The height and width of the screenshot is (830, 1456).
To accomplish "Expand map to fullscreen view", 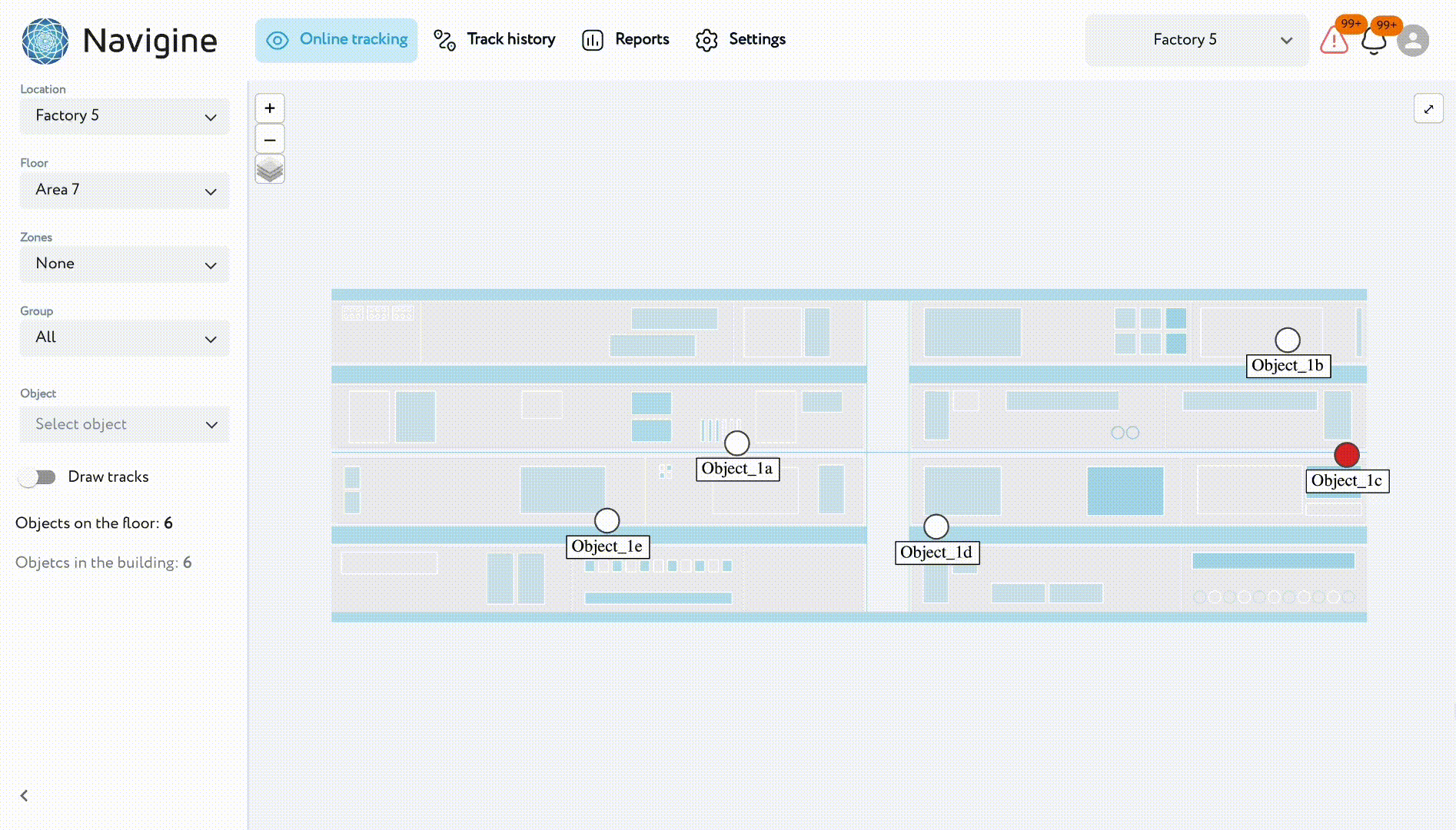I will tap(1428, 109).
